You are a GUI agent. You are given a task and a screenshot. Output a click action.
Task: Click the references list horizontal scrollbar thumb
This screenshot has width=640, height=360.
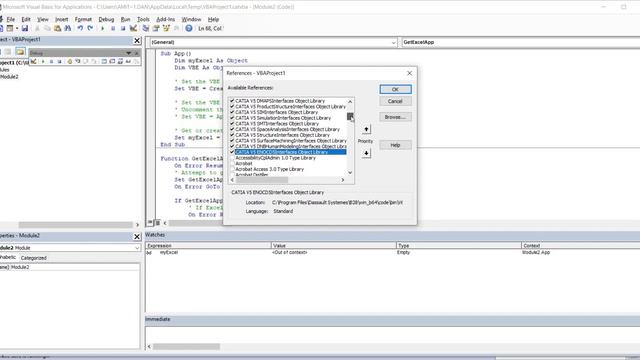tap(262, 180)
